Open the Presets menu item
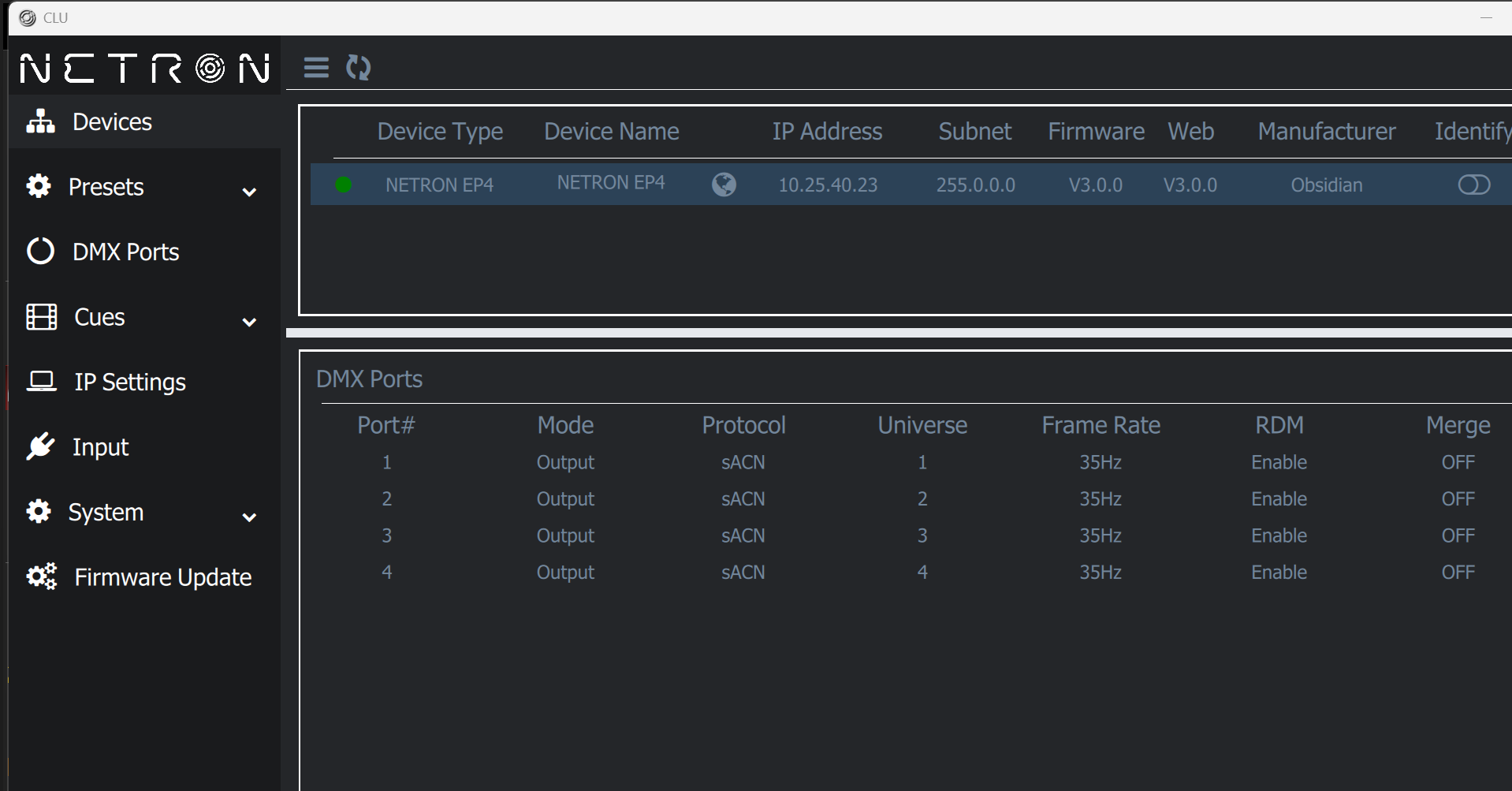The image size is (1512, 791). pos(145,187)
